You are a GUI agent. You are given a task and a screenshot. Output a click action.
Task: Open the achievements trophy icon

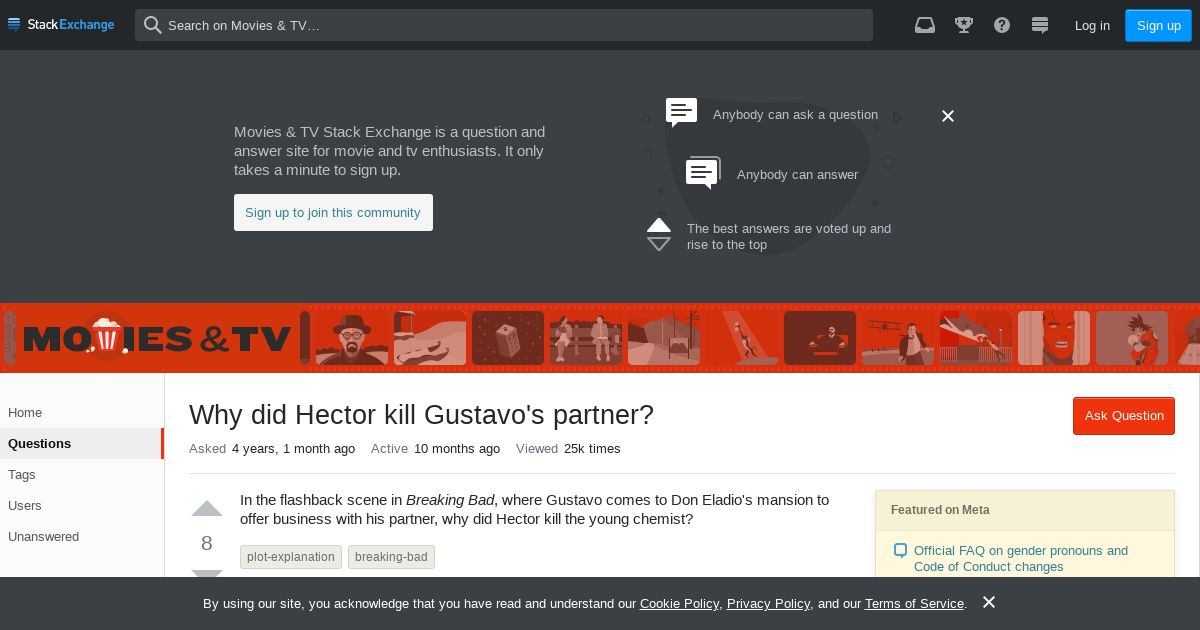pos(964,25)
